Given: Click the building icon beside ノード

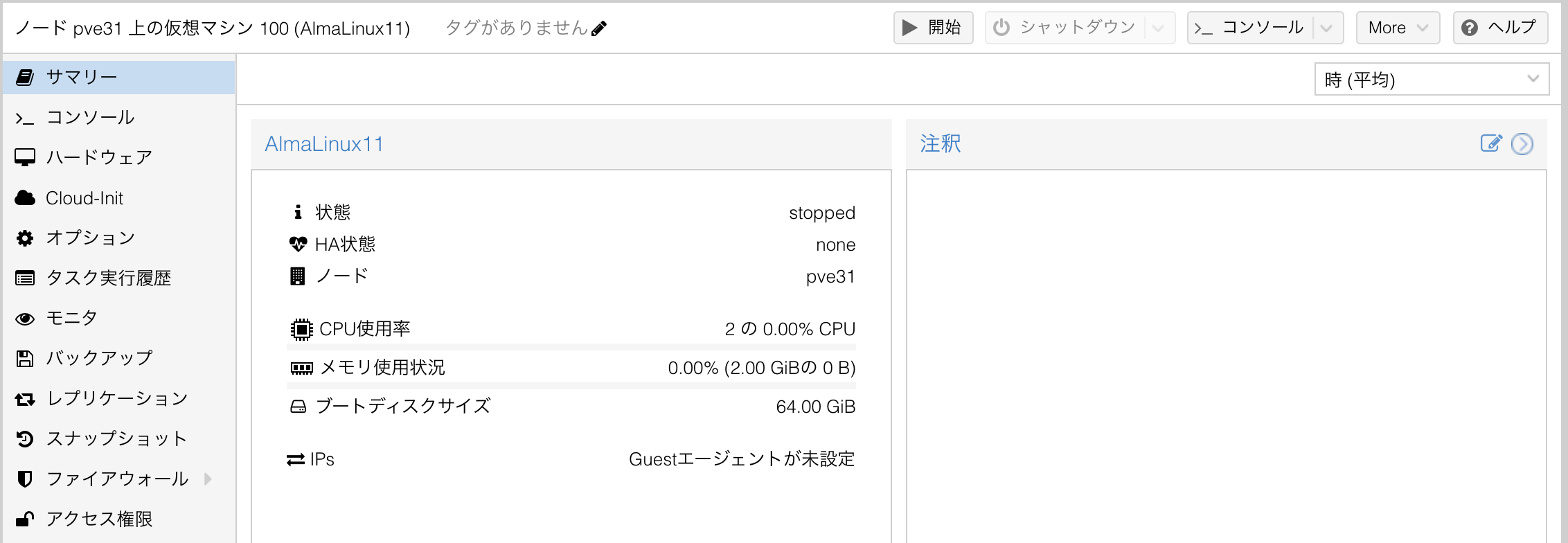Looking at the screenshot, I should (x=297, y=276).
